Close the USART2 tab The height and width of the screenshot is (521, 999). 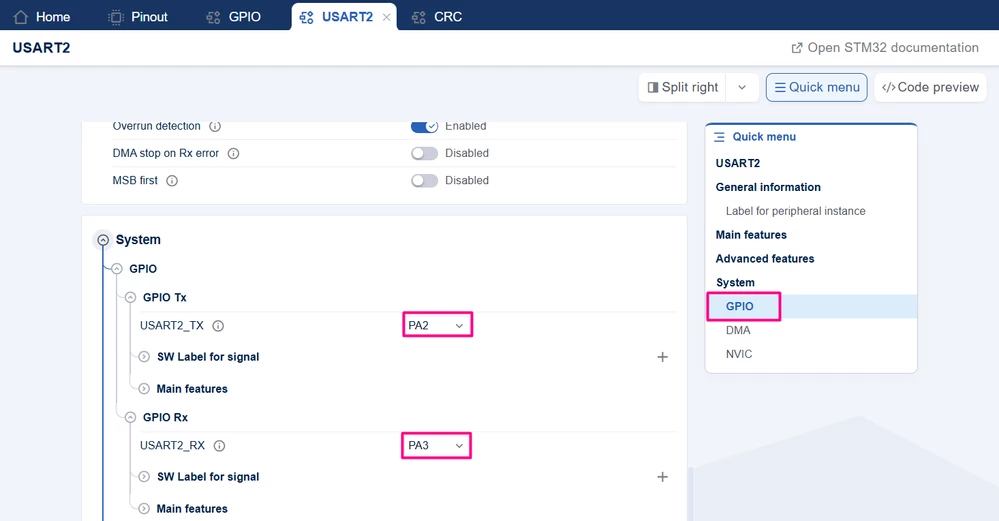click(387, 17)
